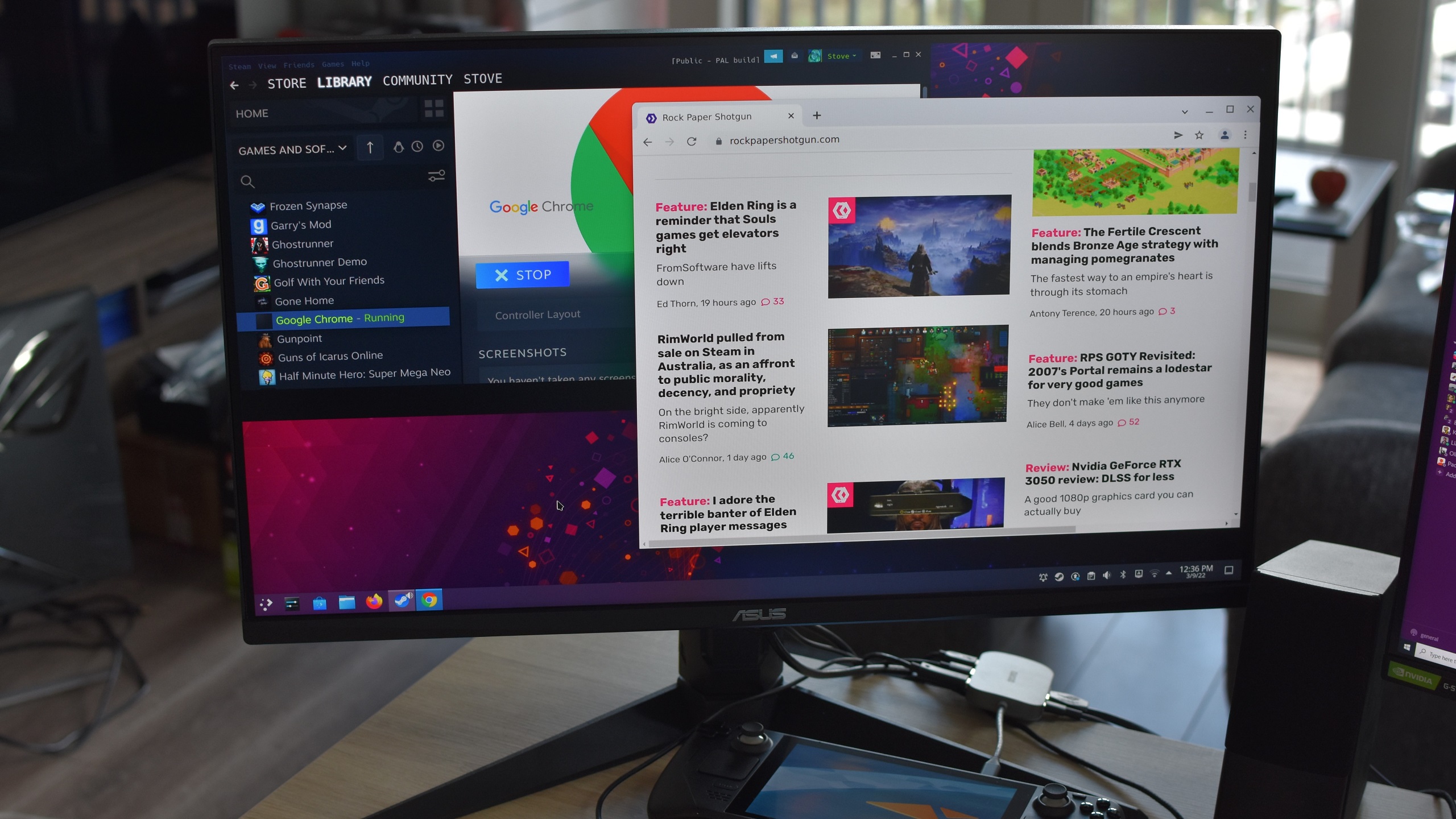Click the Rock Paper Shotgun browser tab

point(710,115)
